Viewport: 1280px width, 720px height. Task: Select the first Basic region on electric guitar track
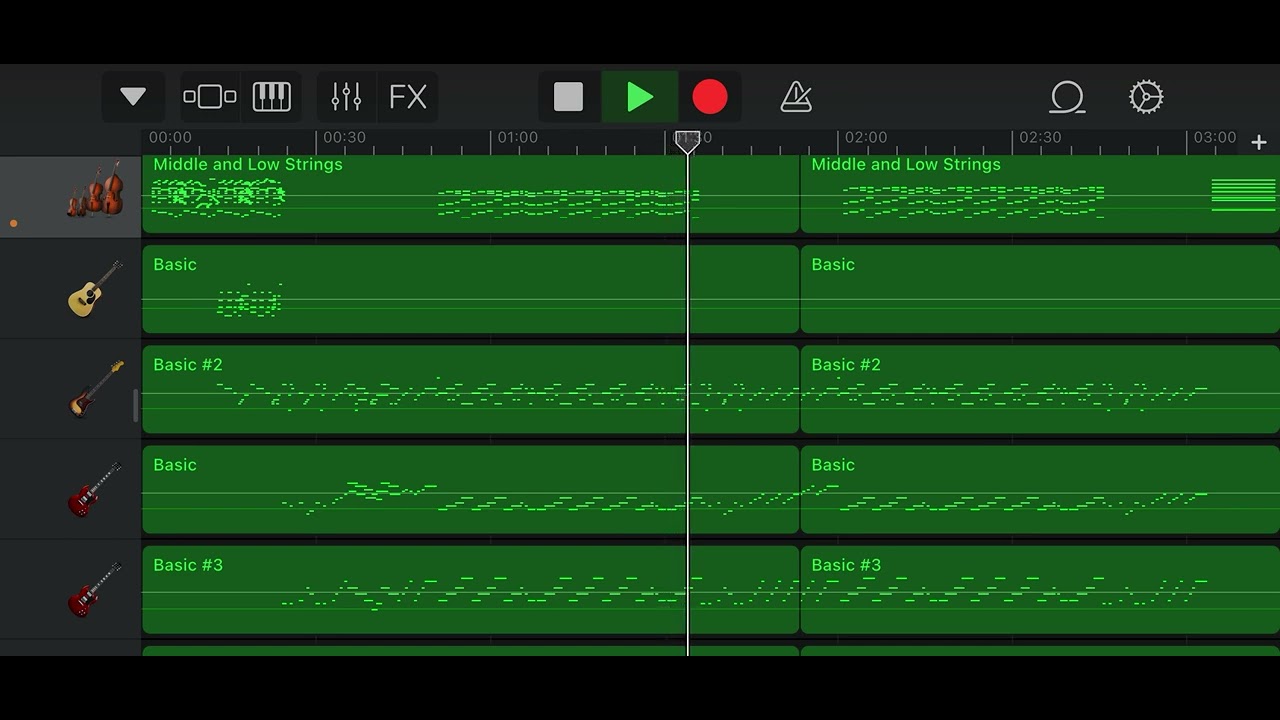(471, 489)
